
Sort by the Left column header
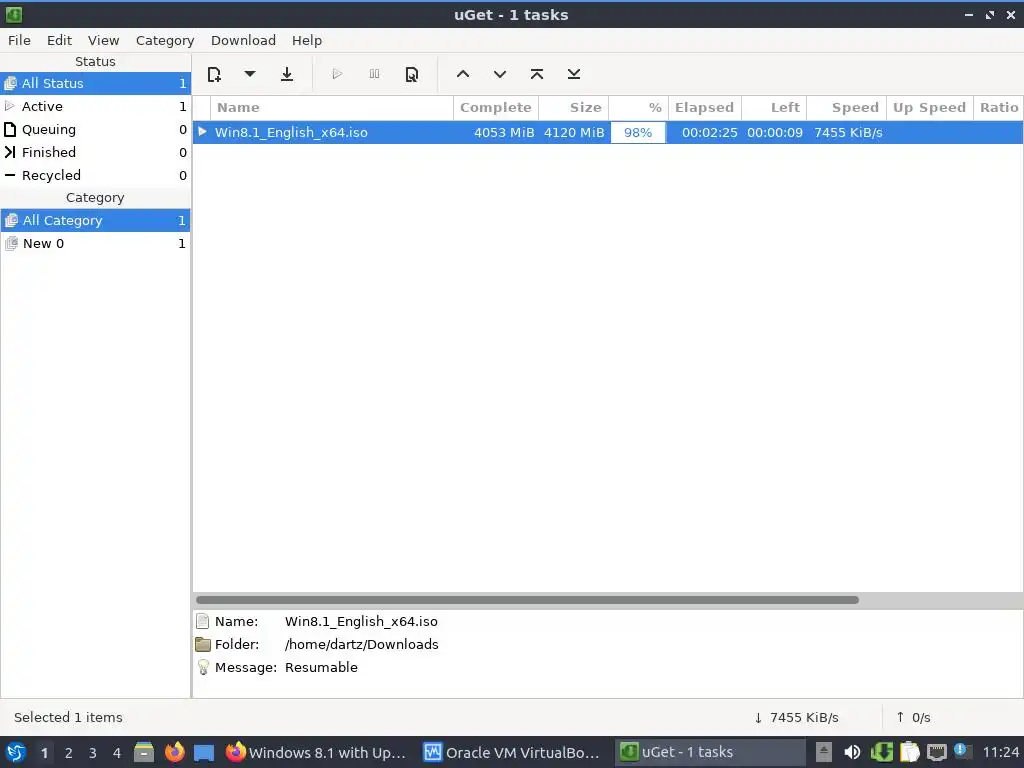coord(774,108)
